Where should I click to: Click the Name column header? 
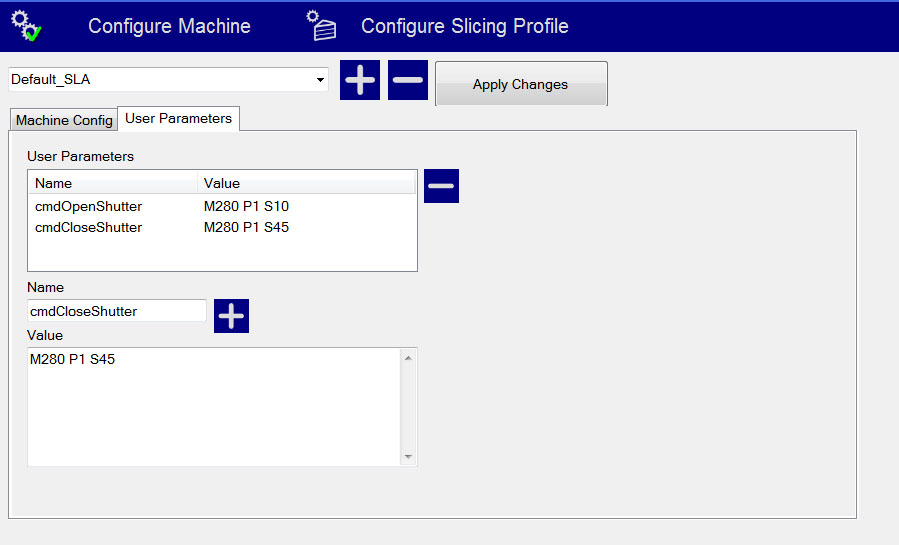pyautogui.click(x=112, y=183)
